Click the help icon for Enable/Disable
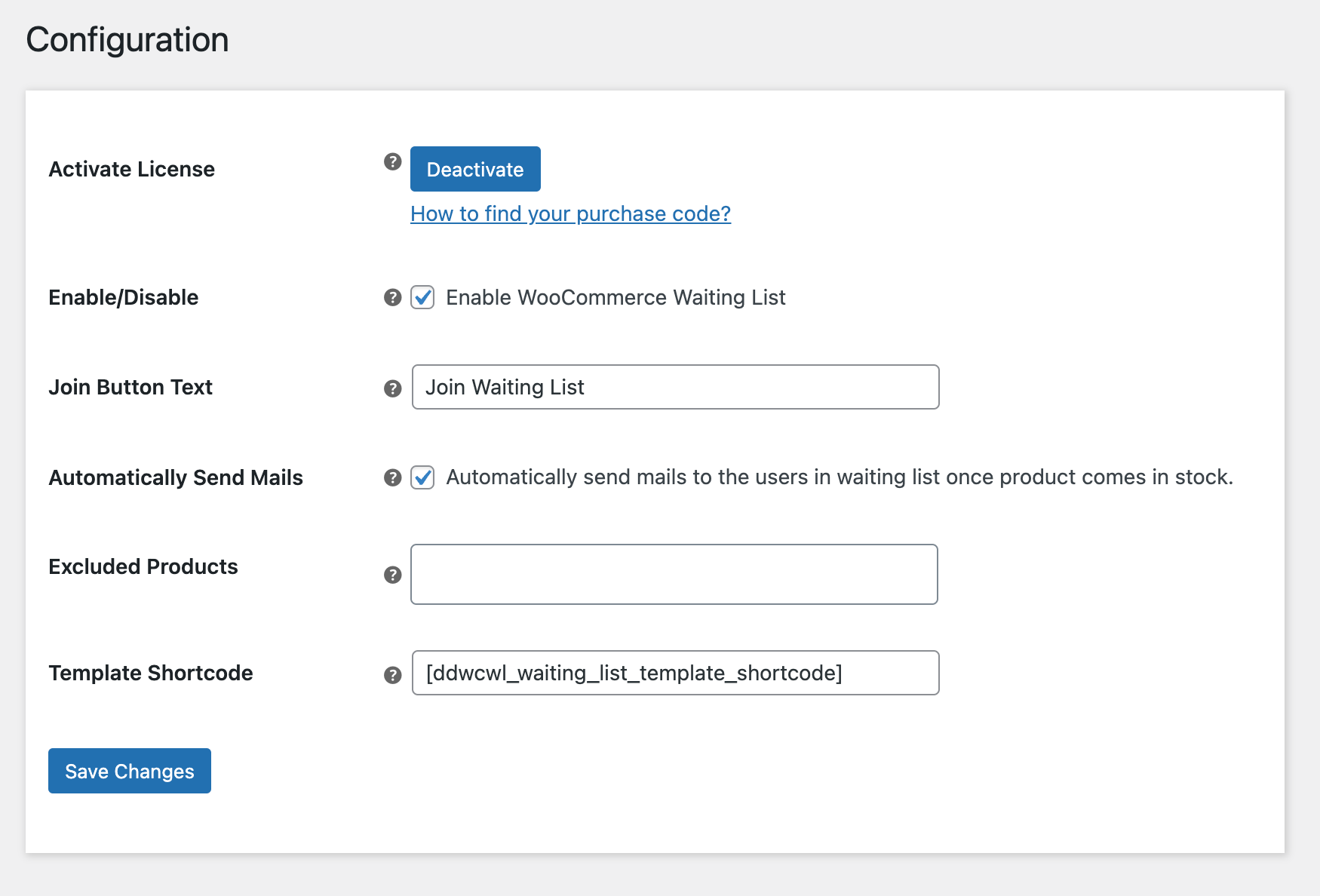This screenshot has width=1320, height=896. click(392, 297)
